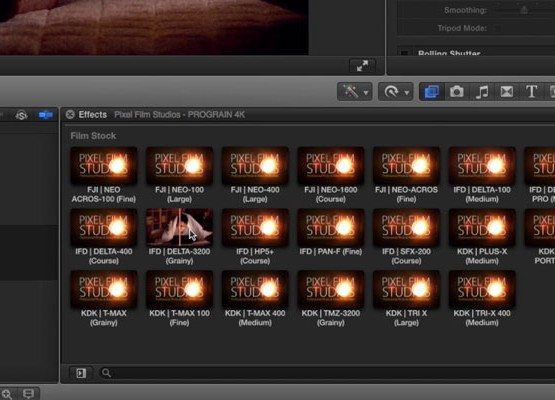Toggle the Tripod Mode checkbox

[497, 28]
